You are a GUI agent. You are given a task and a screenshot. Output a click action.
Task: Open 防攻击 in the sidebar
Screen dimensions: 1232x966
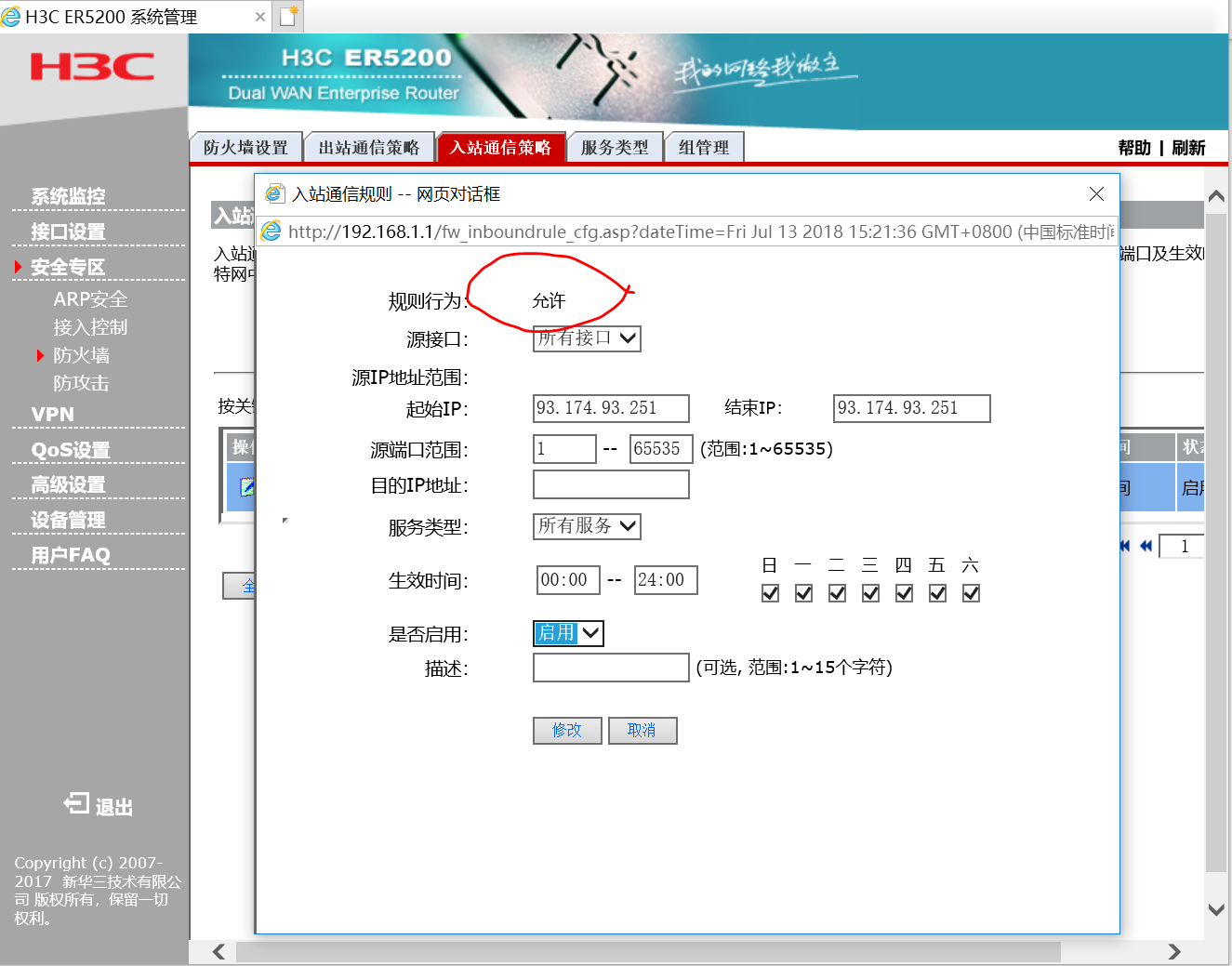tap(81, 383)
